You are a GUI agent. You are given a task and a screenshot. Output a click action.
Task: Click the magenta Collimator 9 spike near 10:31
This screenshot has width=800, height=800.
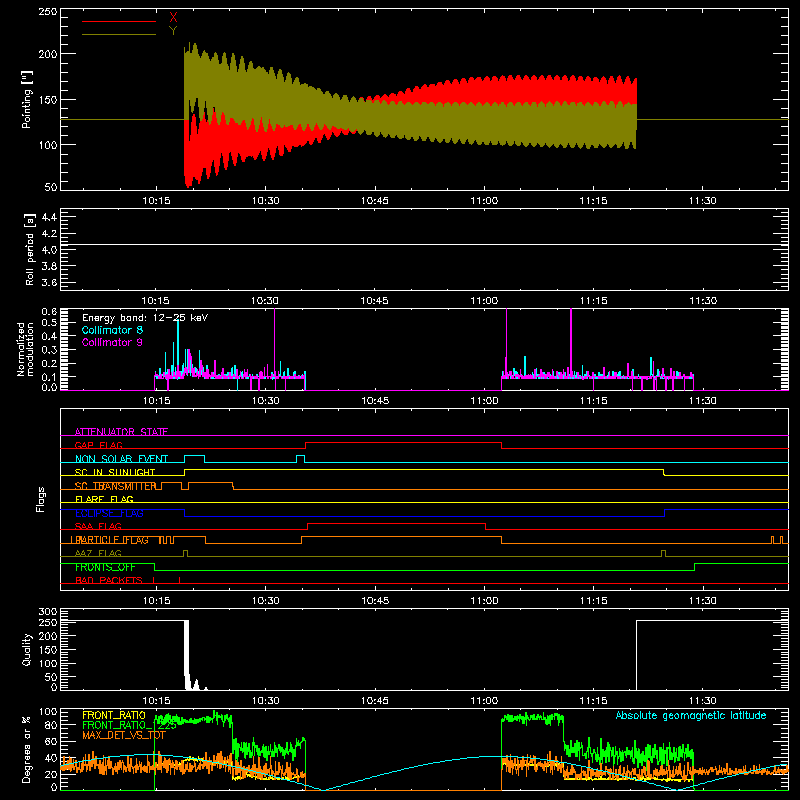tap(274, 342)
